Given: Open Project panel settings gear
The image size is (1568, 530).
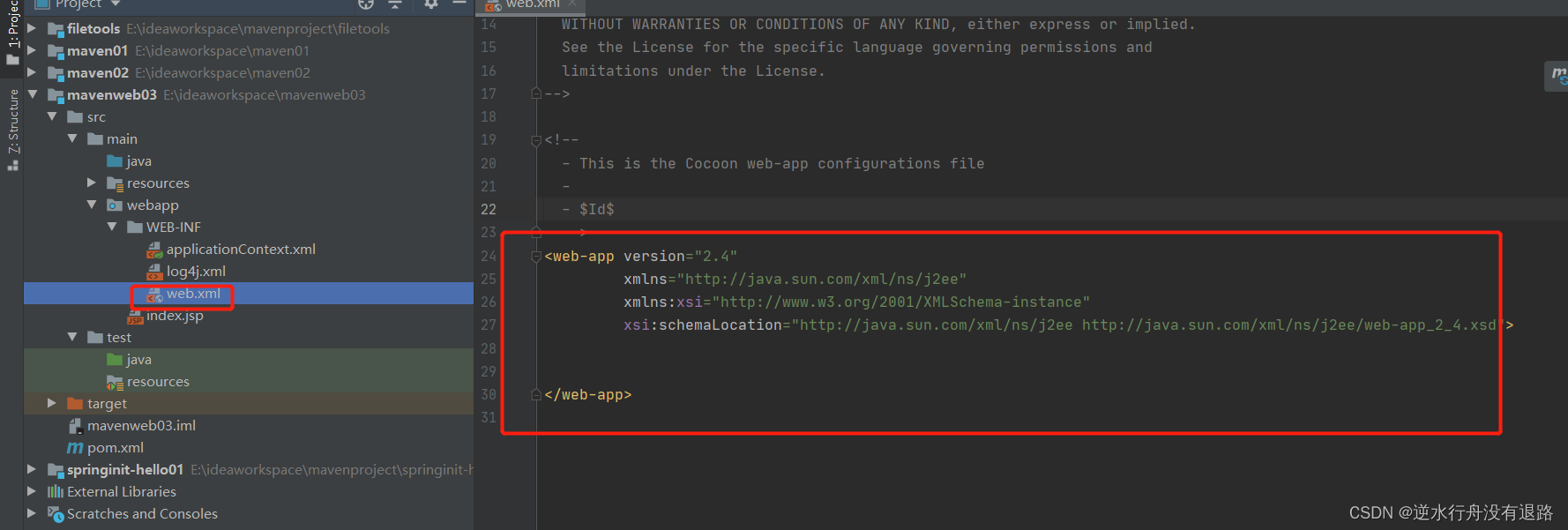Looking at the screenshot, I should [x=430, y=4].
